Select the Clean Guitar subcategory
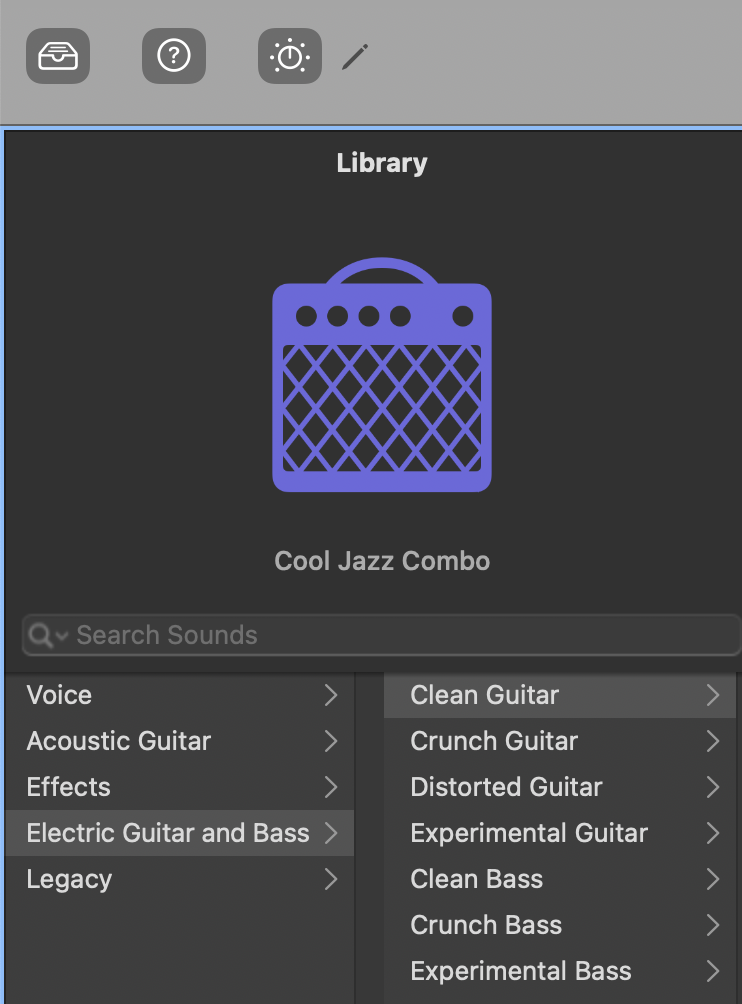Image resolution: width=742 pixels, height=1004 pixels. point(560,695)
